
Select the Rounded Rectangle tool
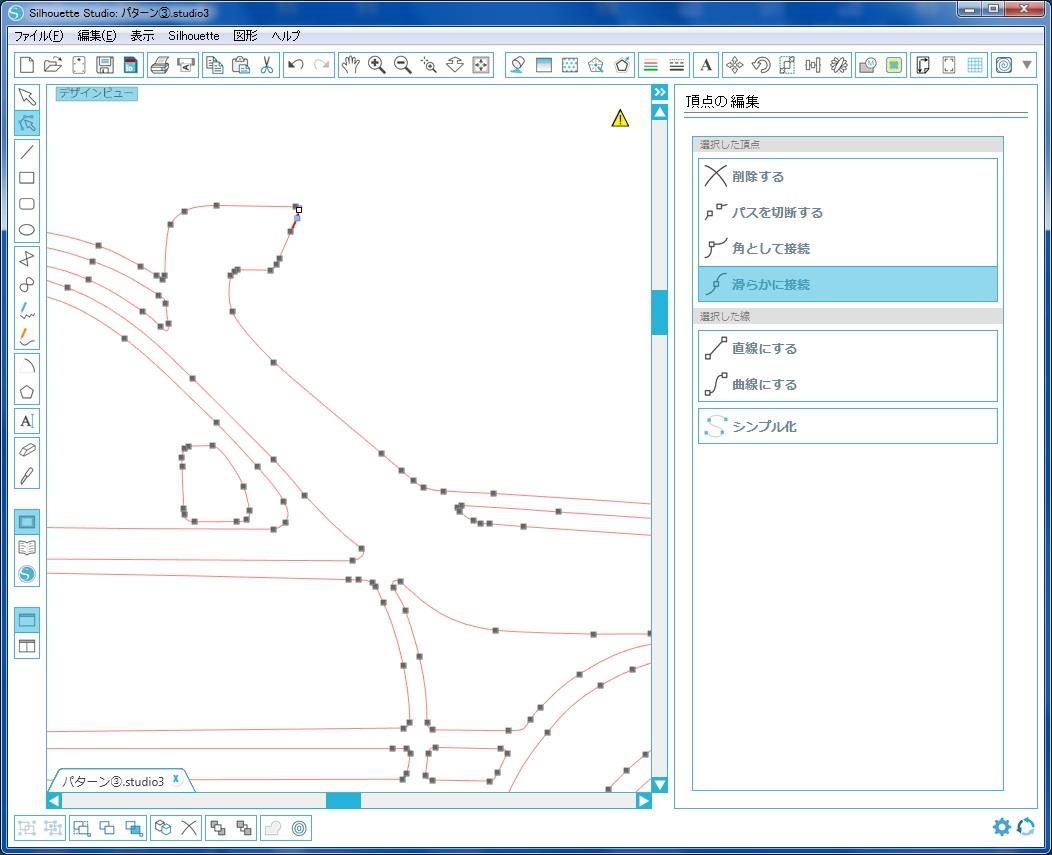click(x=27, y=204)
